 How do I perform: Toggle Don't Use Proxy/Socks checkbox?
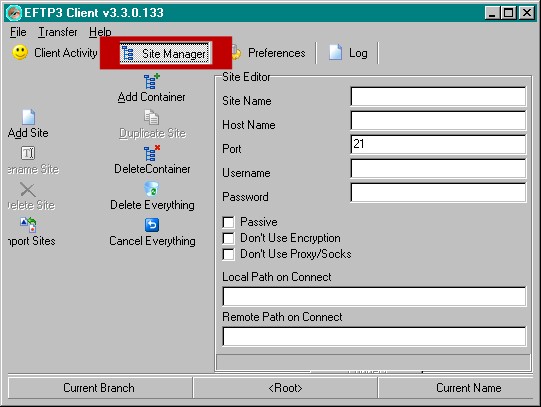tap(228, 255)
